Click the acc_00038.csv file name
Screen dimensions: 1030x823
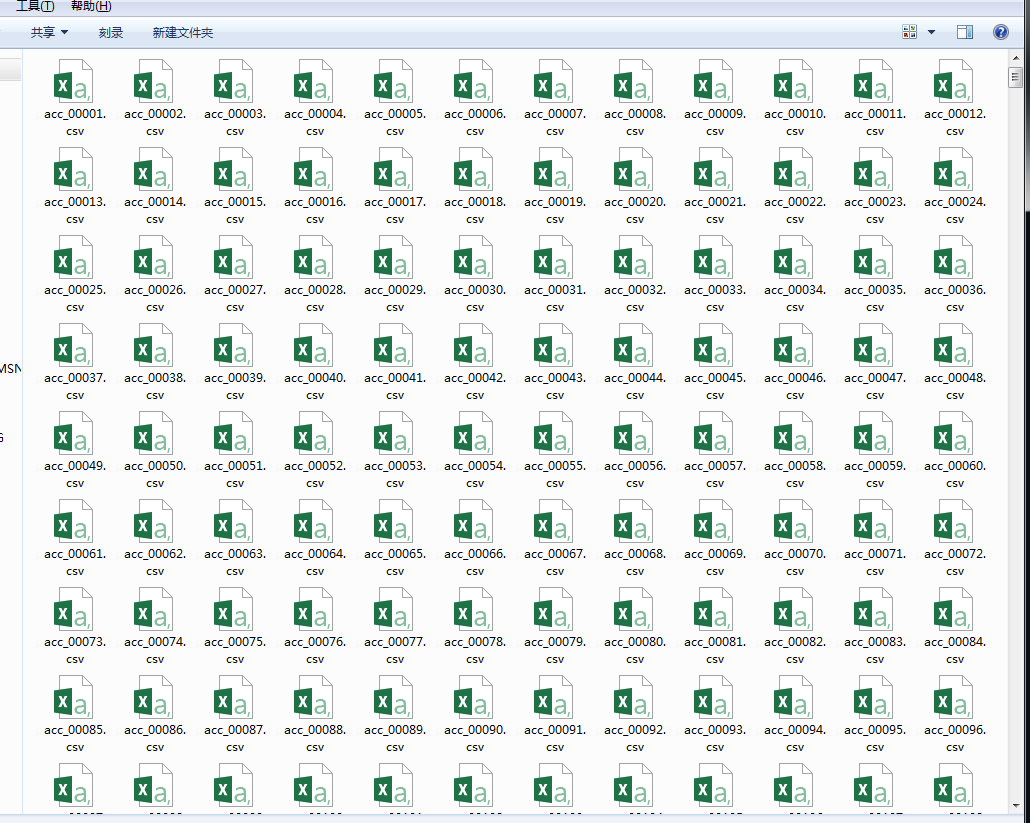pyautogui.click(x=155, y=386)
